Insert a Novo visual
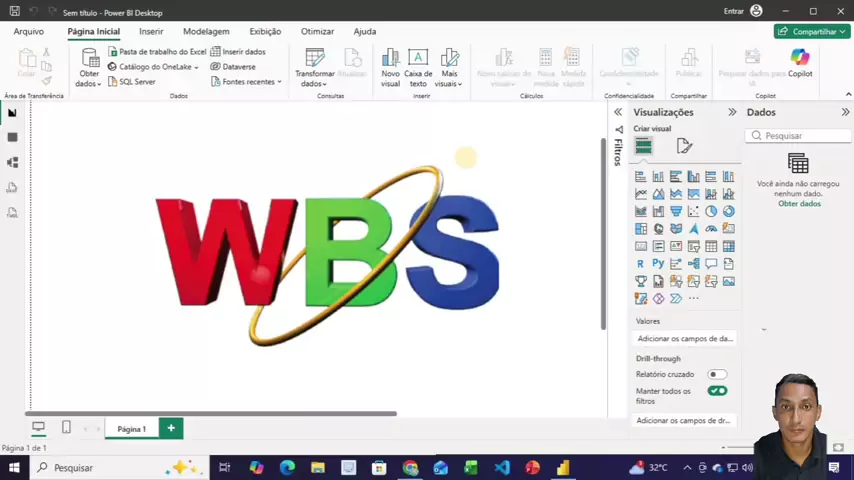The width and height of the screenshot is (854, 480). pos(391,68)
